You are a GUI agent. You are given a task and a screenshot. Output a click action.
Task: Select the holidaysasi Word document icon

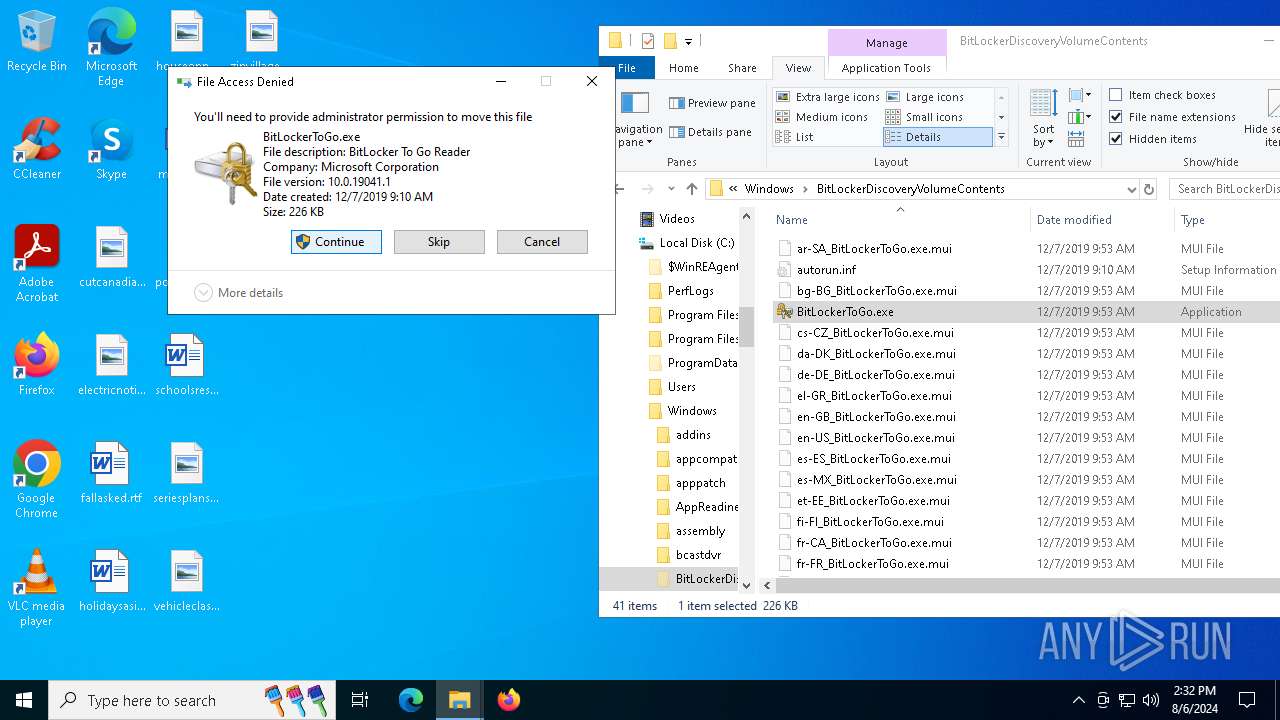pos(111,581)
